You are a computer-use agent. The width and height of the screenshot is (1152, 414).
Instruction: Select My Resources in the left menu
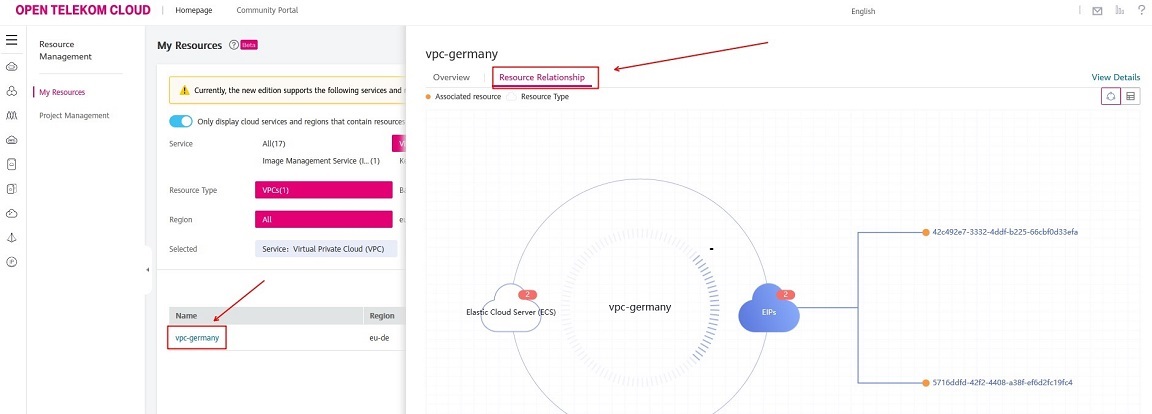point(62,92)
